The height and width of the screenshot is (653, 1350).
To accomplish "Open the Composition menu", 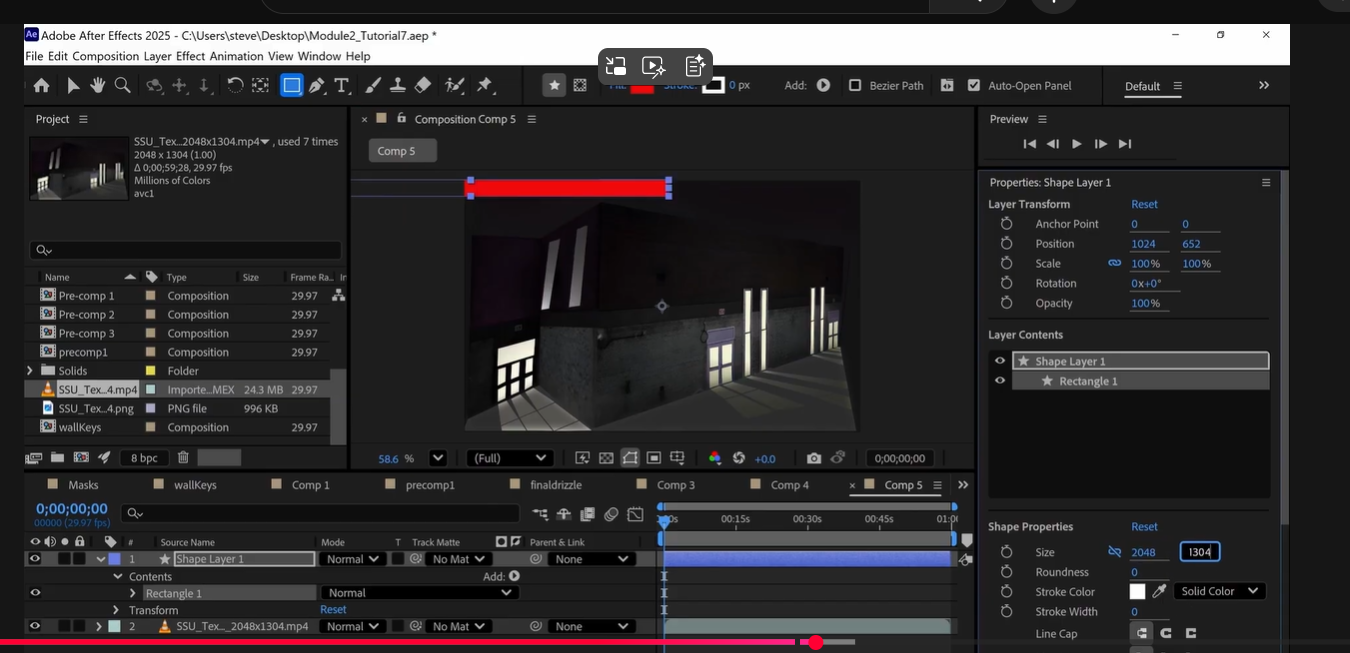I will (105, 56).
